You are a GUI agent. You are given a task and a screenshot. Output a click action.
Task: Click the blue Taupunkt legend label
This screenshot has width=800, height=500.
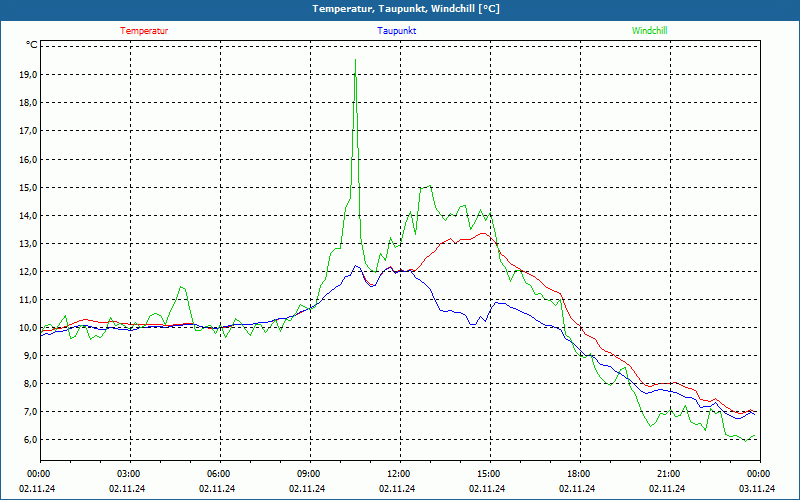click(x=397, y=31)
